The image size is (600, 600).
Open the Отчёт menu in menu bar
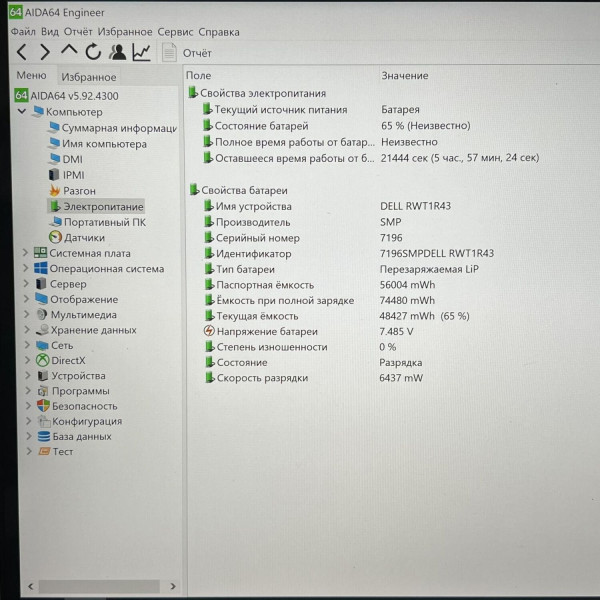[x=78, y=31]
